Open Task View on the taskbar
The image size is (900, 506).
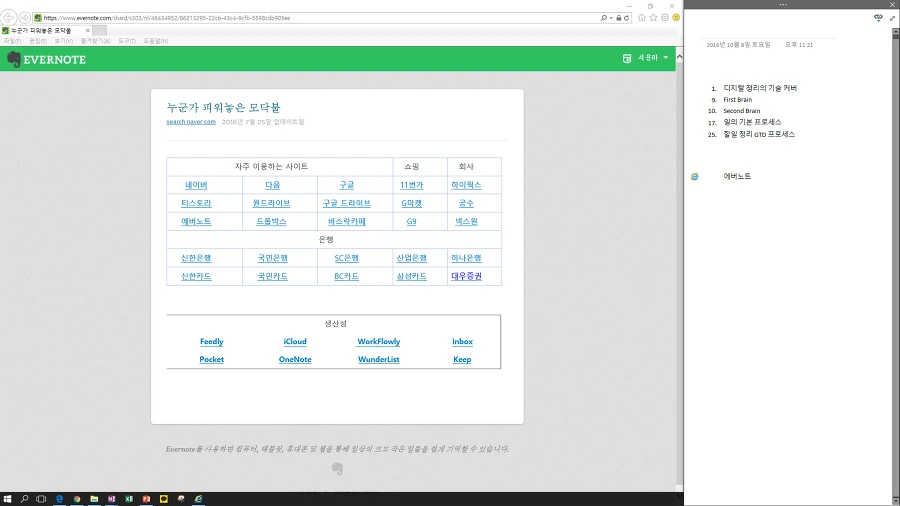(41, 499)
